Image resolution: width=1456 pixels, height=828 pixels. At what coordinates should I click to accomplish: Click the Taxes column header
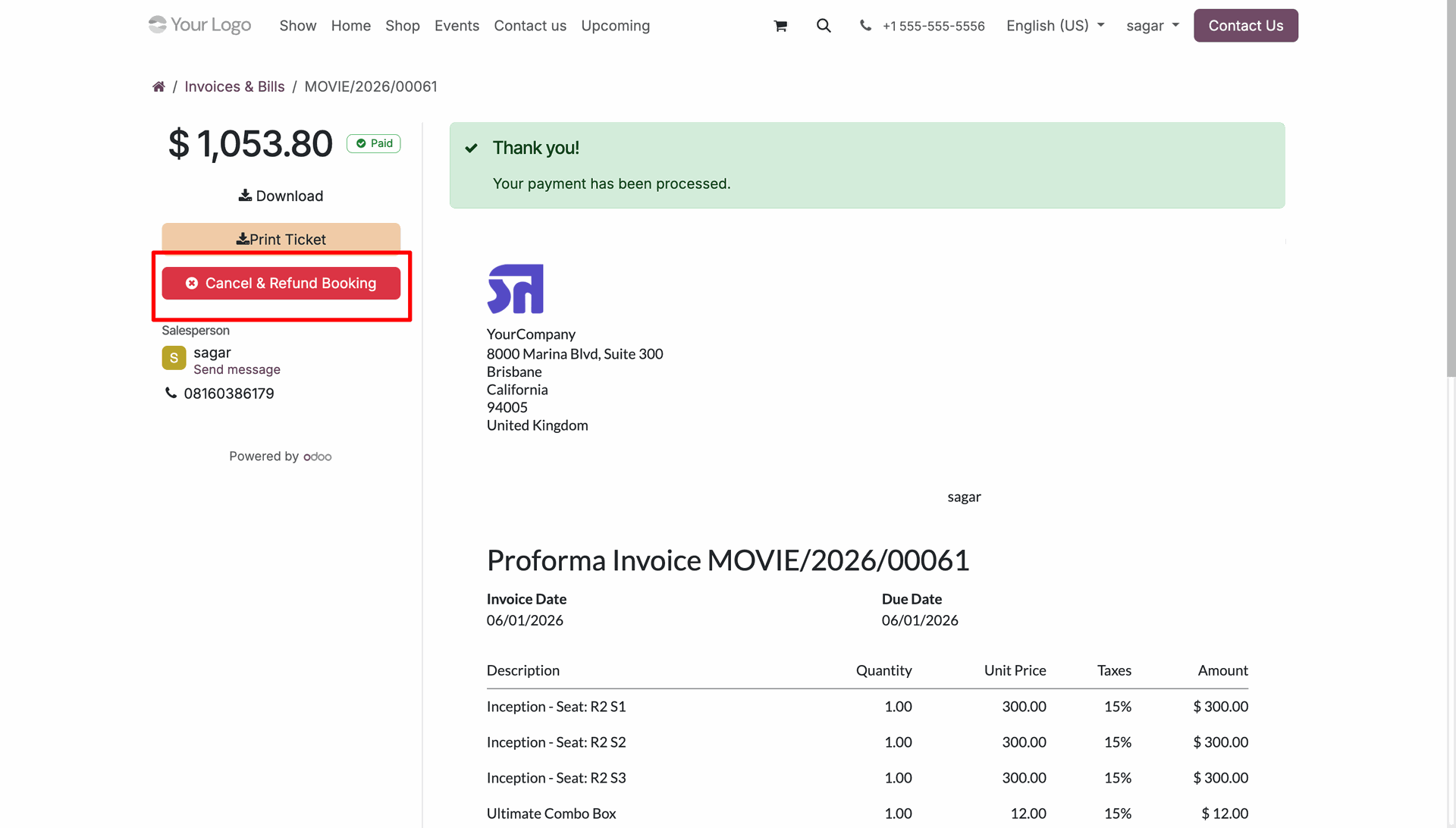click(x=1114, y=671)
